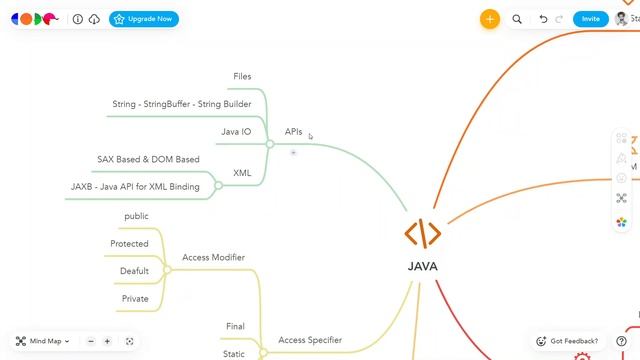Image resolution: width=640 pixels, height=360 pixels.
Task: Collapse the XML branch node circle
Action: [x=218, y=186]
